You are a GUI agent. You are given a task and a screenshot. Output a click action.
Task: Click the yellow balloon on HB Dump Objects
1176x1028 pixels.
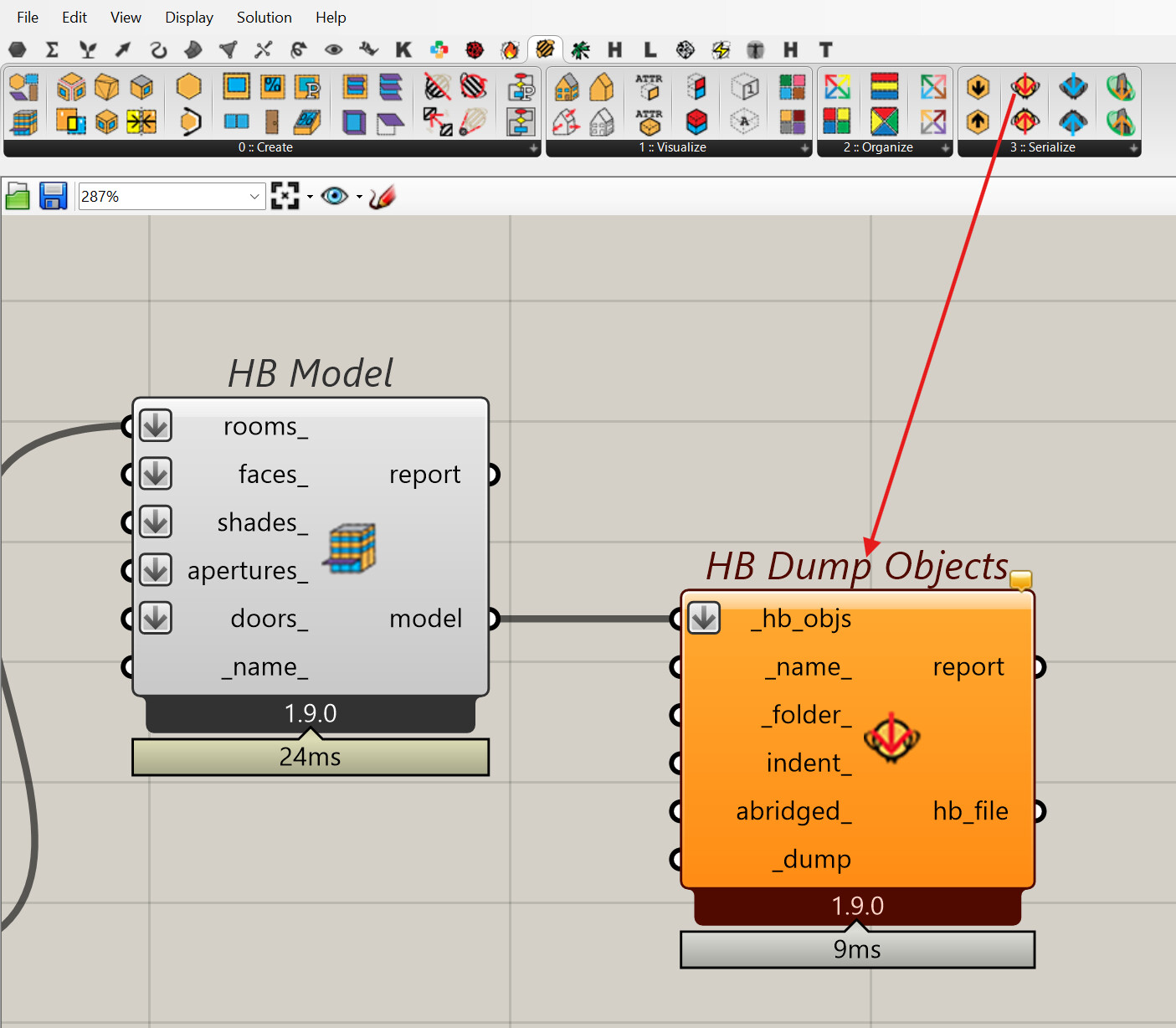click(1020, 579)
